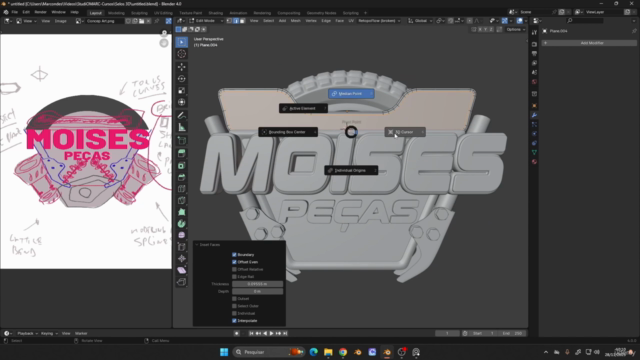Viewport: 640px width, 360px height.
Task: Open the Global transform orientation dropdown
Action: click(420, 20)
